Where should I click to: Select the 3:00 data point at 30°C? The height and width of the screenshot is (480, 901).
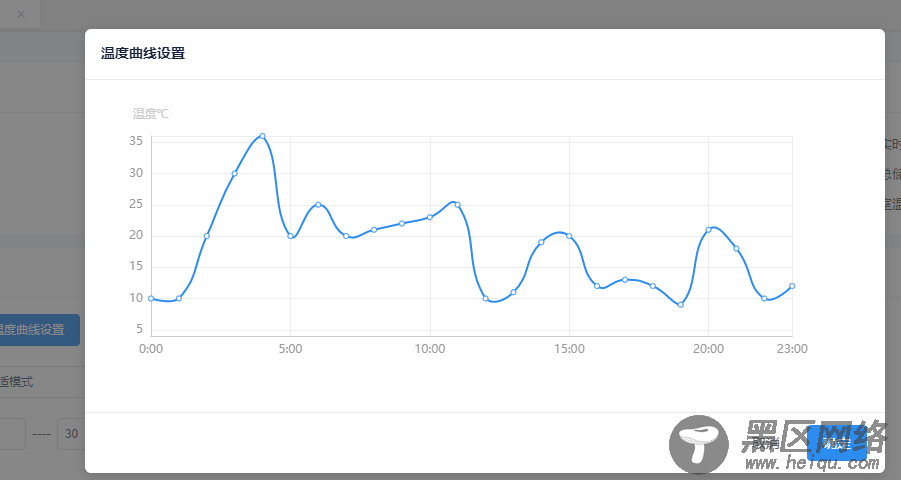(235, 173)
